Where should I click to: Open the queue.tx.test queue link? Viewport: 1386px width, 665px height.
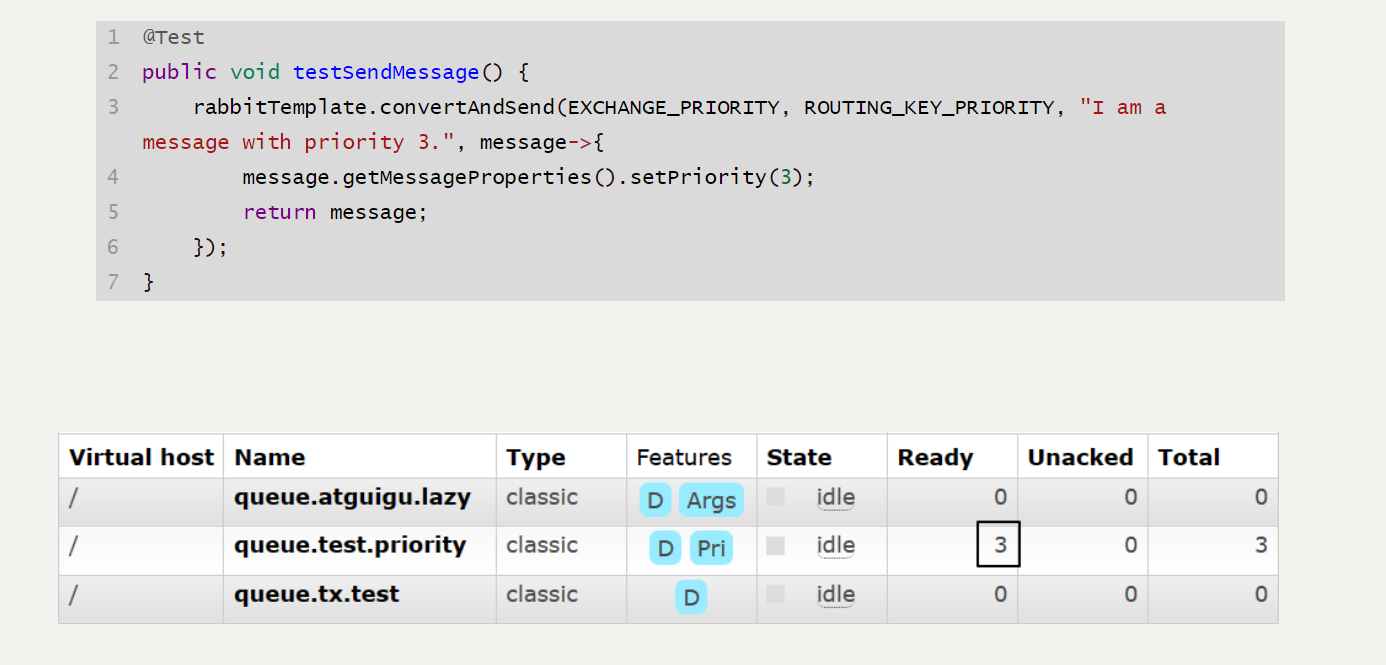coord(316,594)
